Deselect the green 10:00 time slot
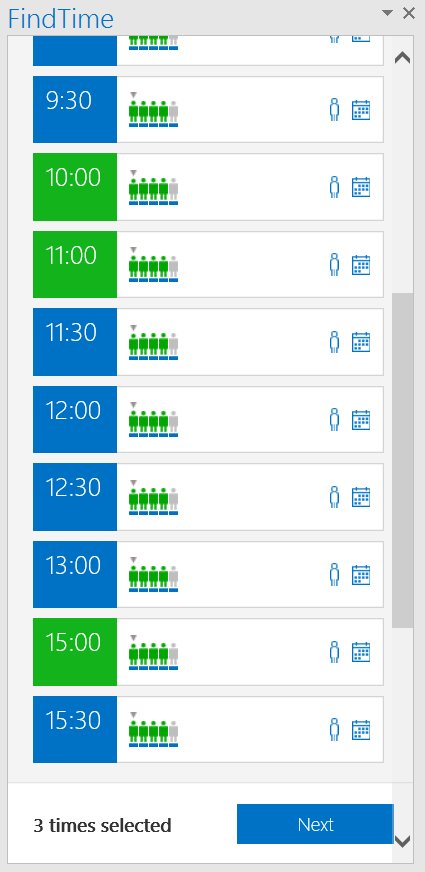 tap(75, 187)
